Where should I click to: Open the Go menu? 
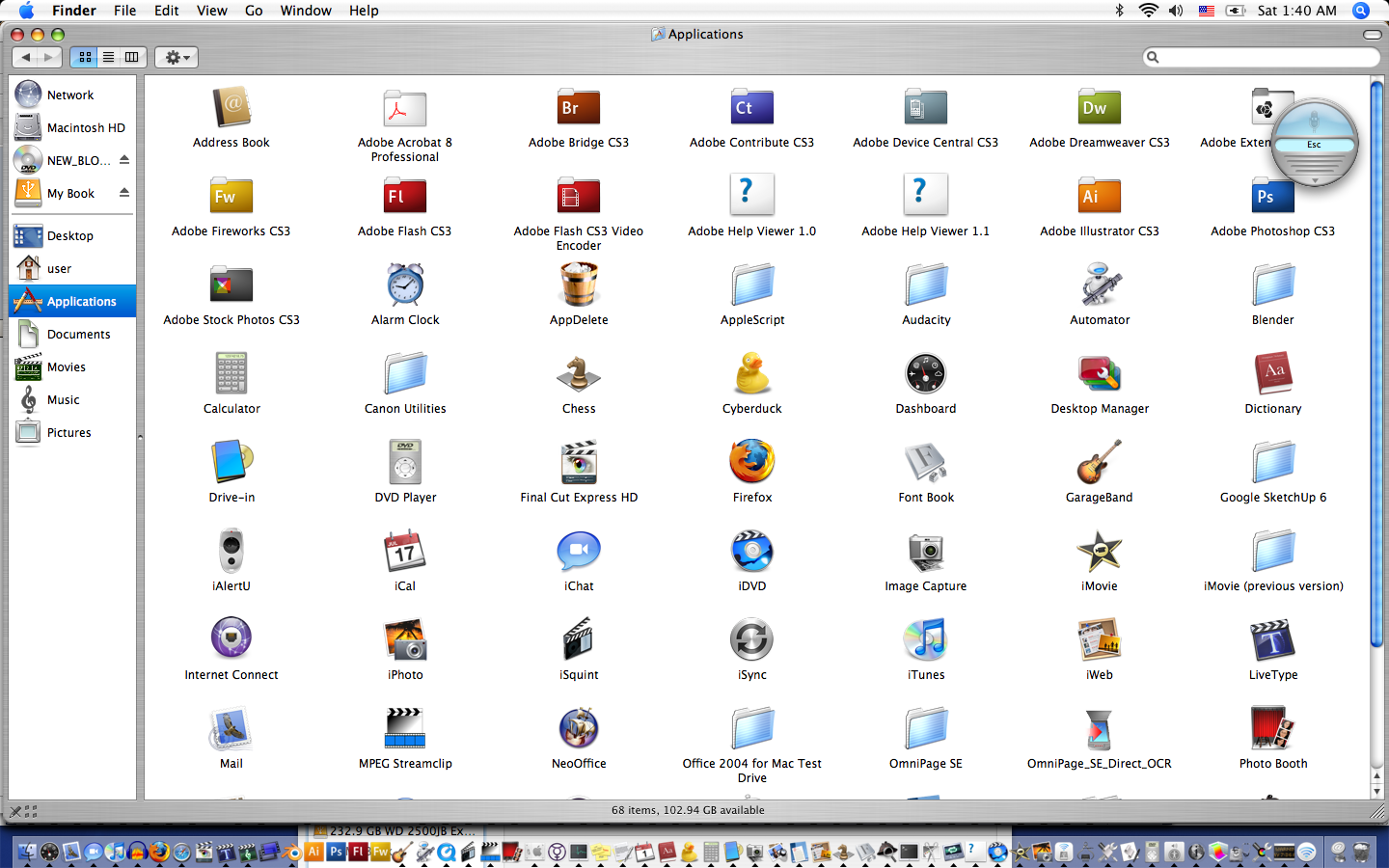pyautogui.click(x=254, y=11)
